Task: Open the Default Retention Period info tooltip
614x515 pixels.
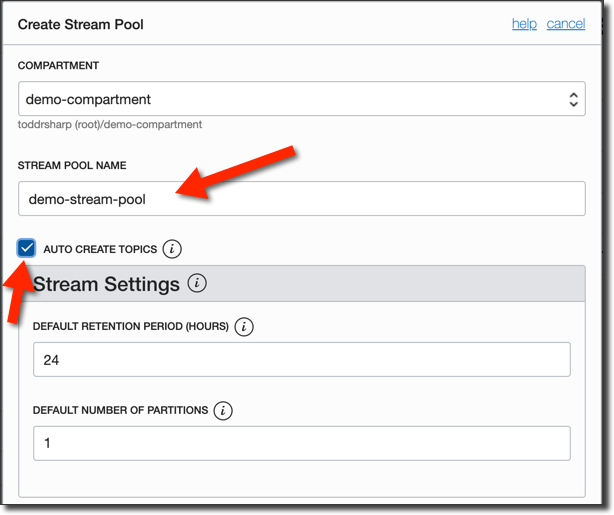Action: (244, 327)
